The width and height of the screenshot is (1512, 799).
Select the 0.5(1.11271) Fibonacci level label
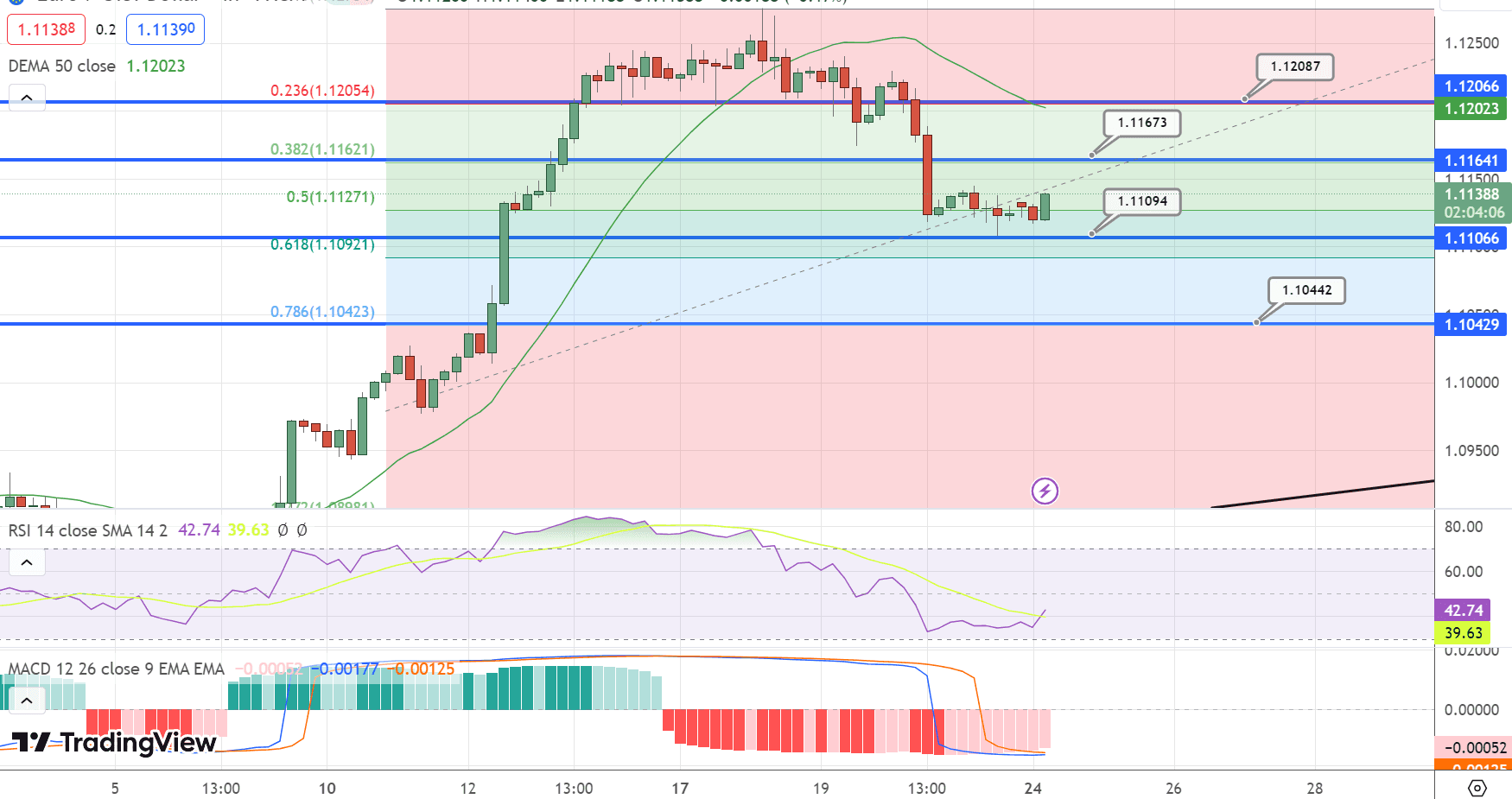tap(330, 197)
